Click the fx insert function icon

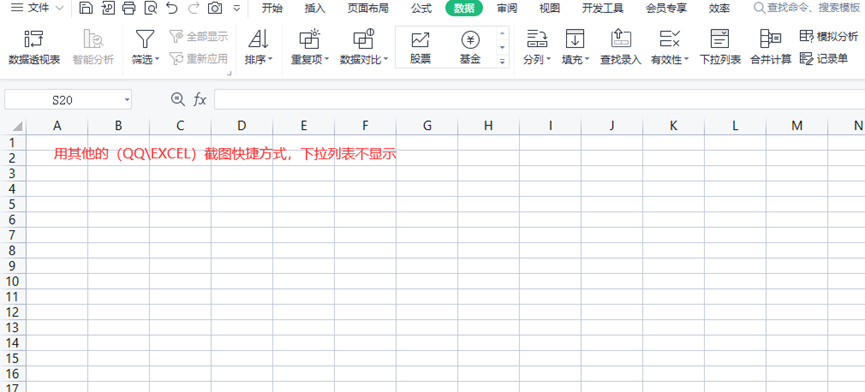pos(200,100)
